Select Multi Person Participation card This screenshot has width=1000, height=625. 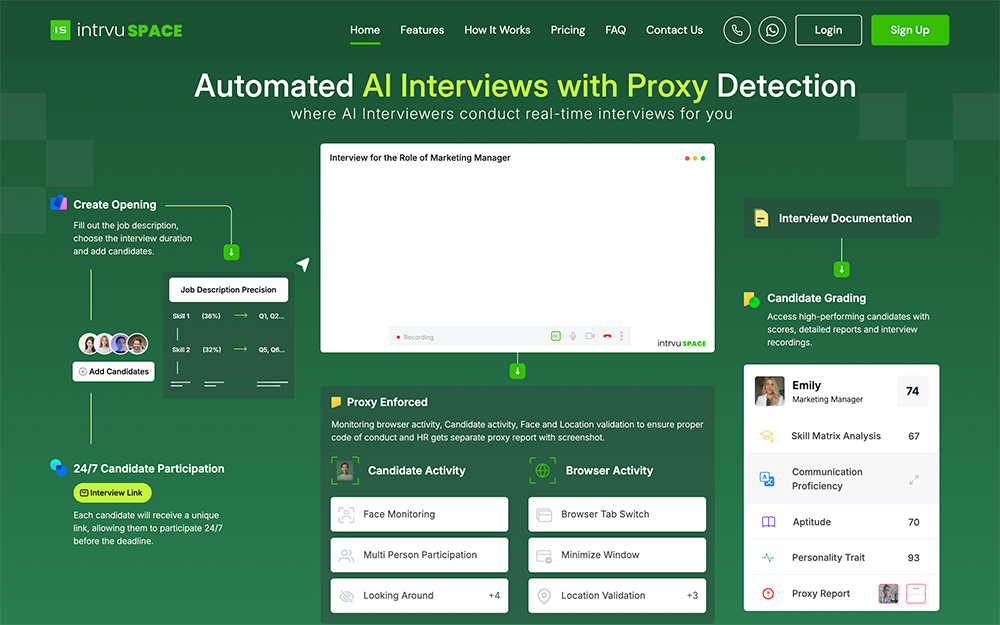coord(419,555)
